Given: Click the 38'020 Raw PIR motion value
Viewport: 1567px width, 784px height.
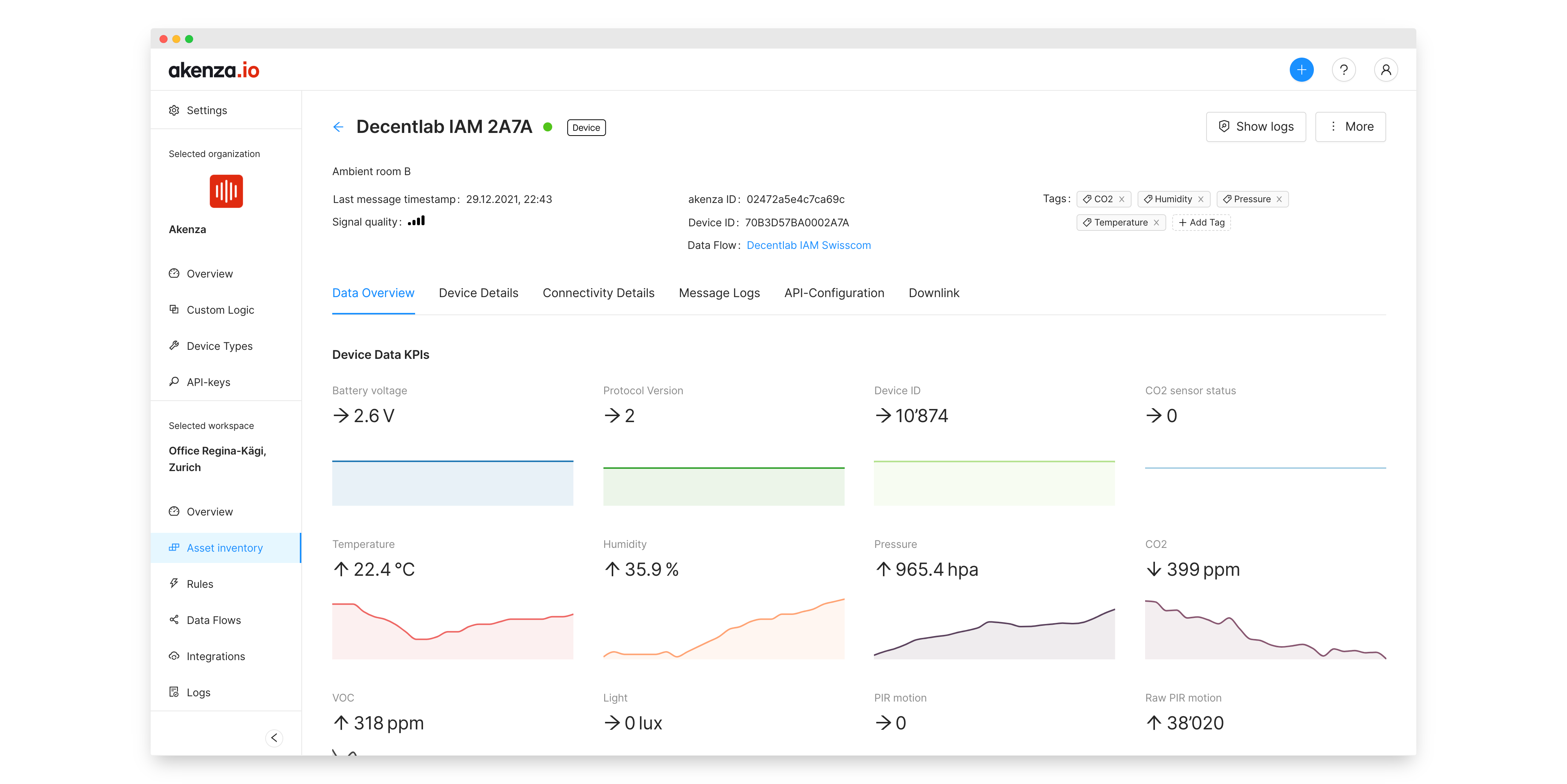Looking at the screenshot, I should pos(1195,723).
